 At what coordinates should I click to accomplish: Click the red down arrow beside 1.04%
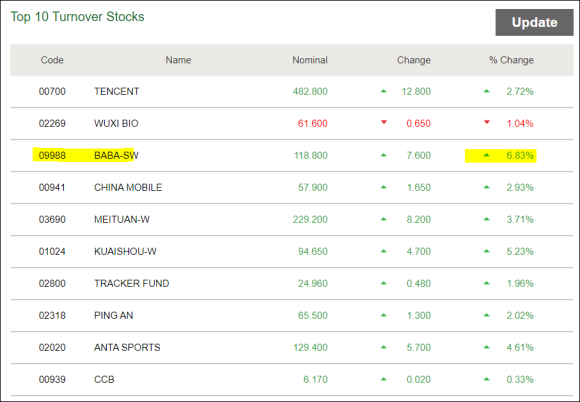coord(487,122)
